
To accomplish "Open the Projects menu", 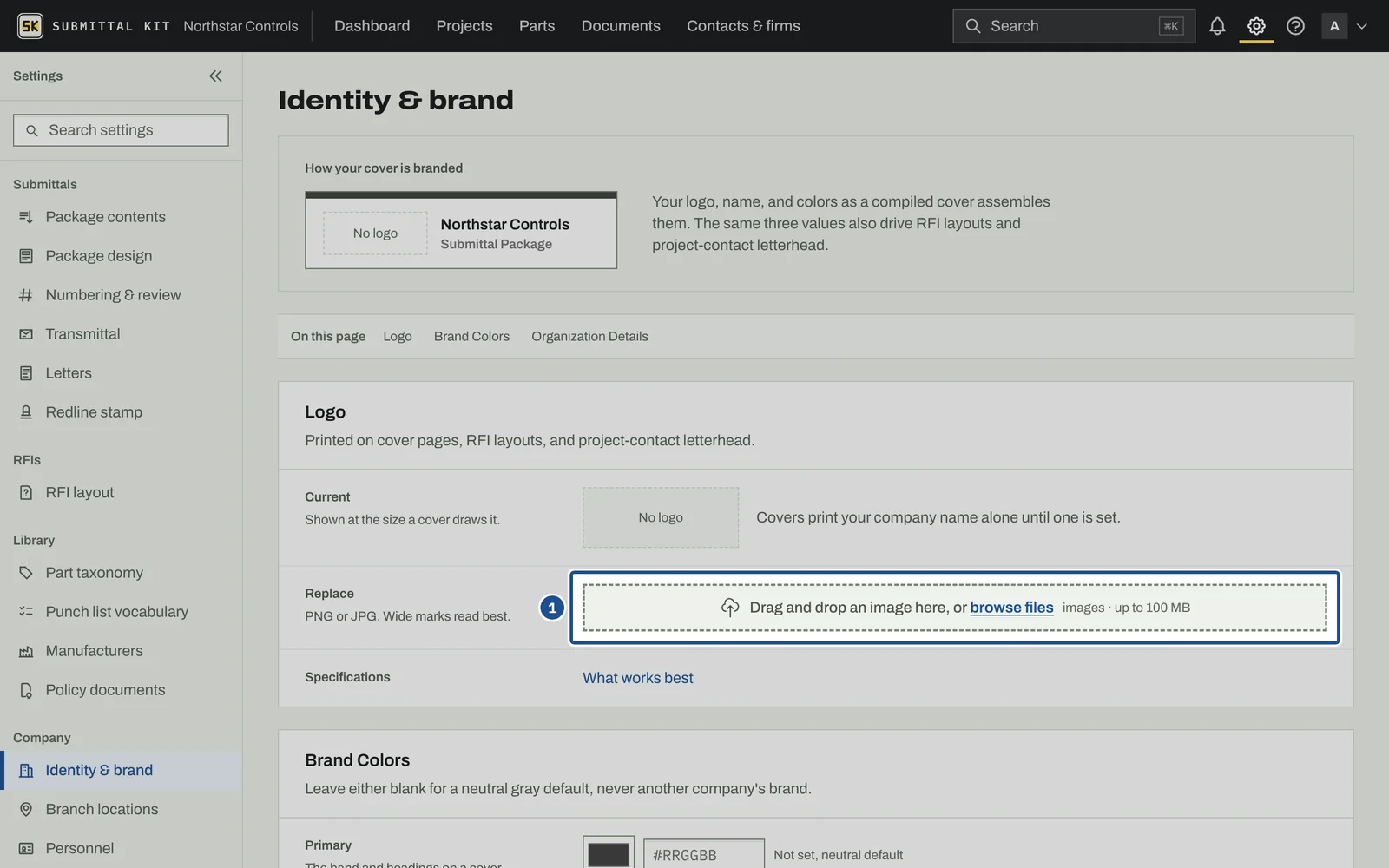I will pos(464,26).
